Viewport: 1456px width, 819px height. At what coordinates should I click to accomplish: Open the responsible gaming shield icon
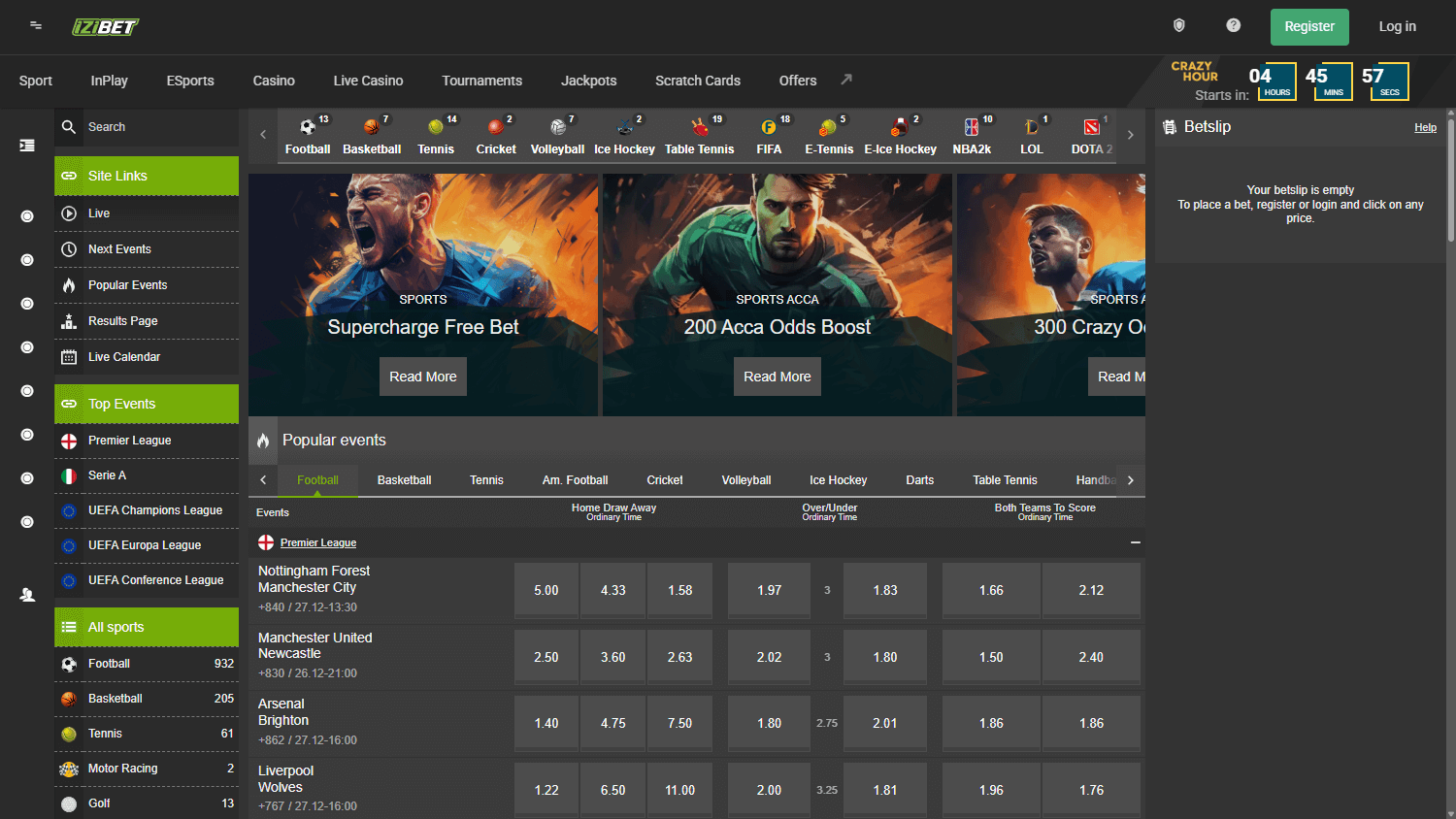pyautogui.click(x=1178, y=23)
